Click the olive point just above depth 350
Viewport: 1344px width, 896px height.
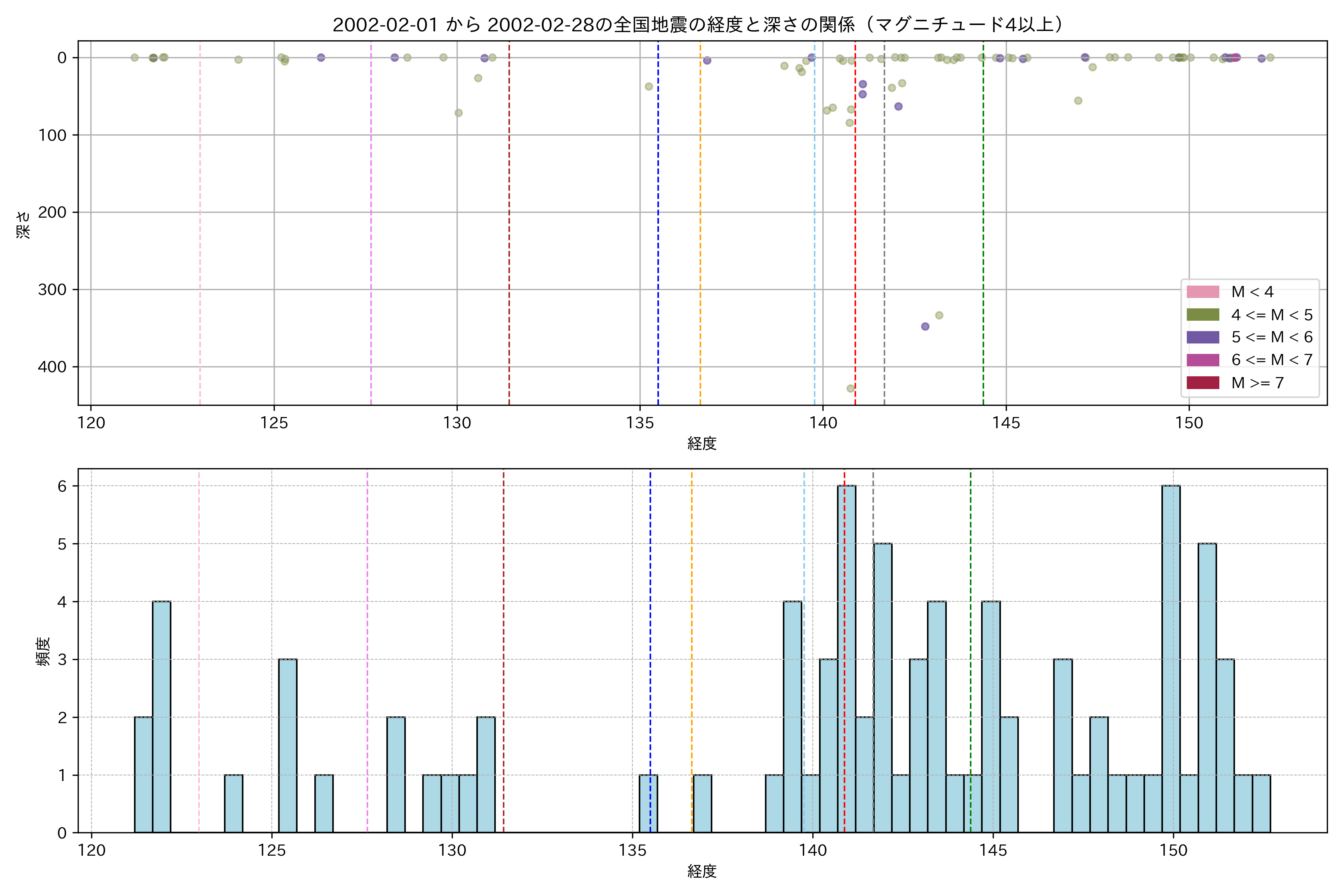coord(939,315)
